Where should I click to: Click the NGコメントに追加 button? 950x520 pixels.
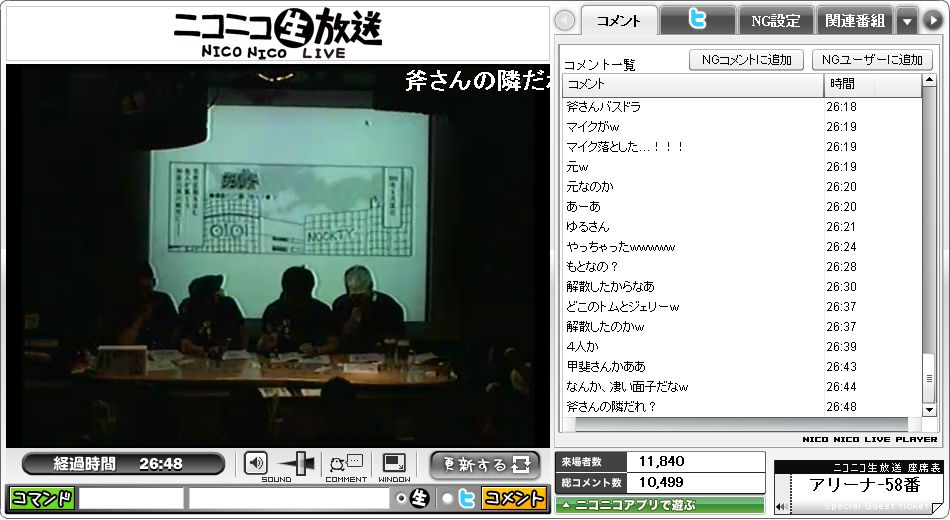click(746, 59)
